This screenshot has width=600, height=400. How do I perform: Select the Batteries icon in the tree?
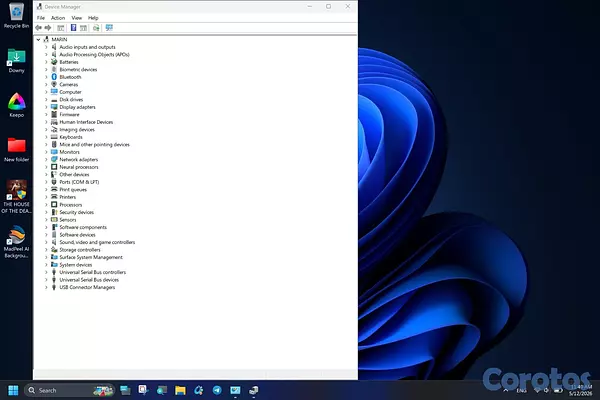click(x=54, y=62)
